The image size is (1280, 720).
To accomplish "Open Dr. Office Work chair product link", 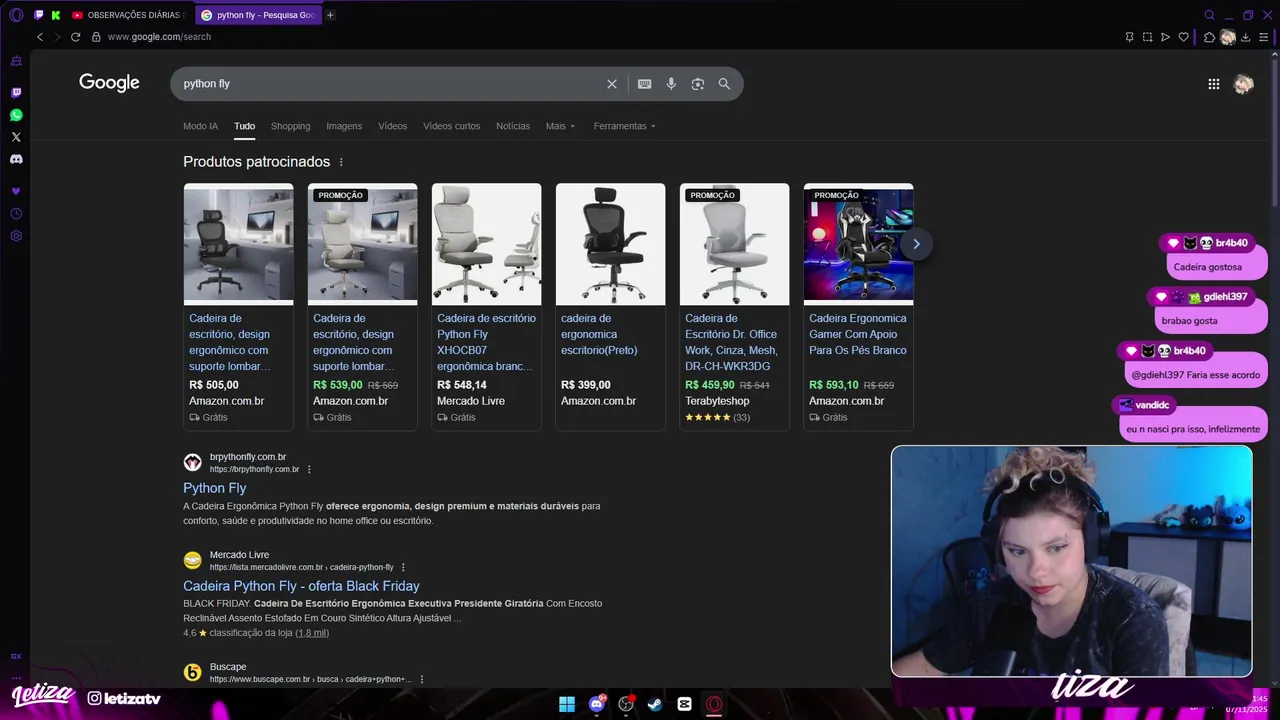I will pyautogui.click(x=731, y=342).
